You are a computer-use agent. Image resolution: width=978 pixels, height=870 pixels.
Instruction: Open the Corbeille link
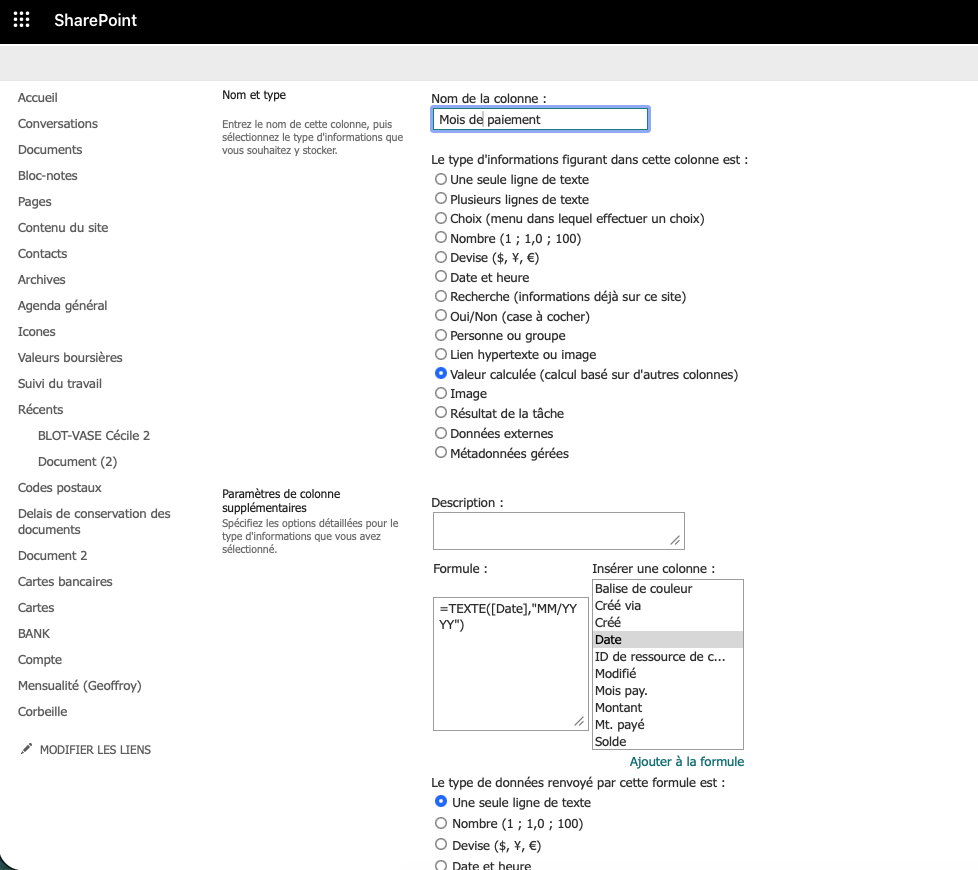click(42, 712)
